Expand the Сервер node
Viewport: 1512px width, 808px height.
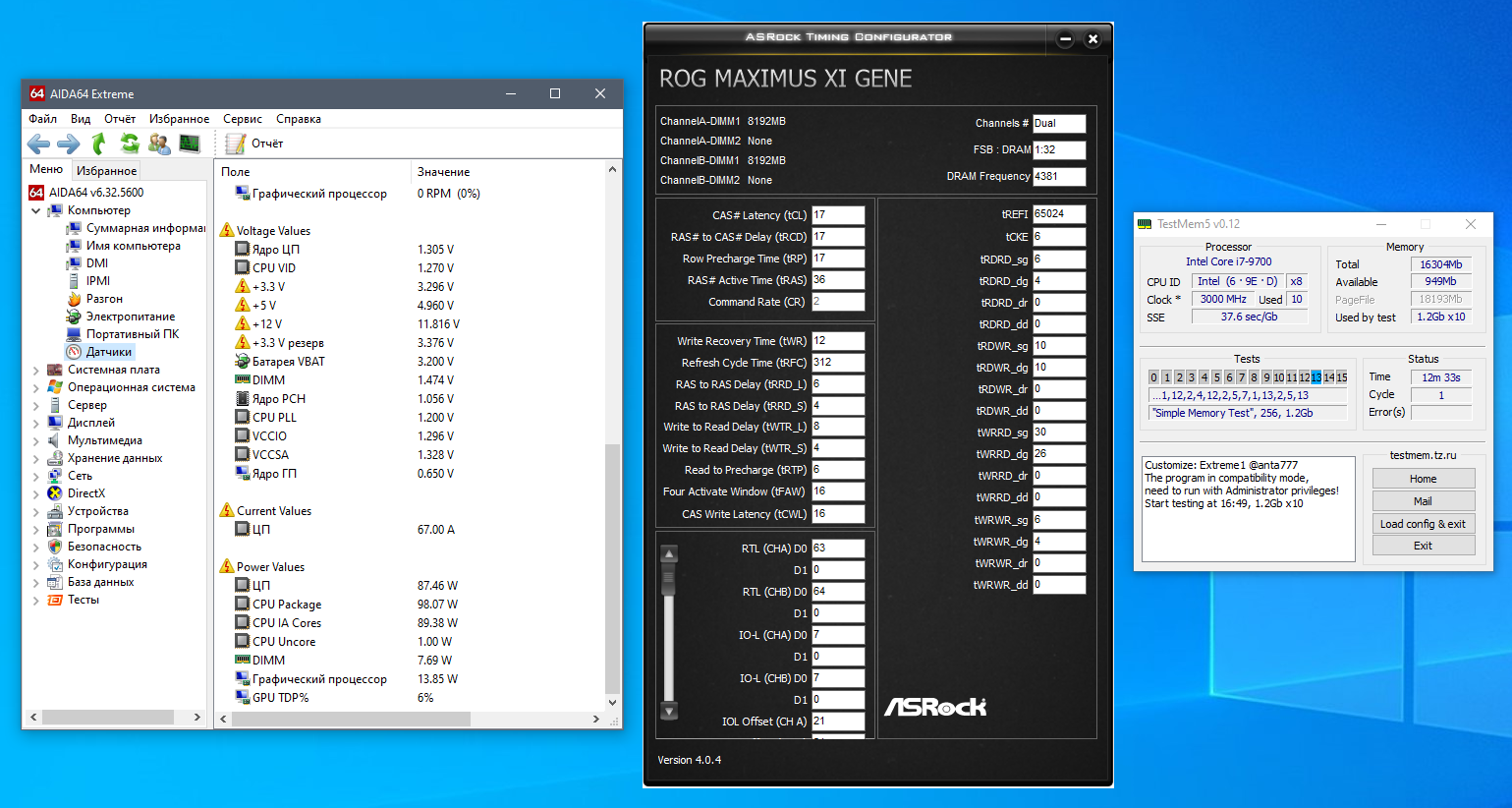tap(36, 405)
